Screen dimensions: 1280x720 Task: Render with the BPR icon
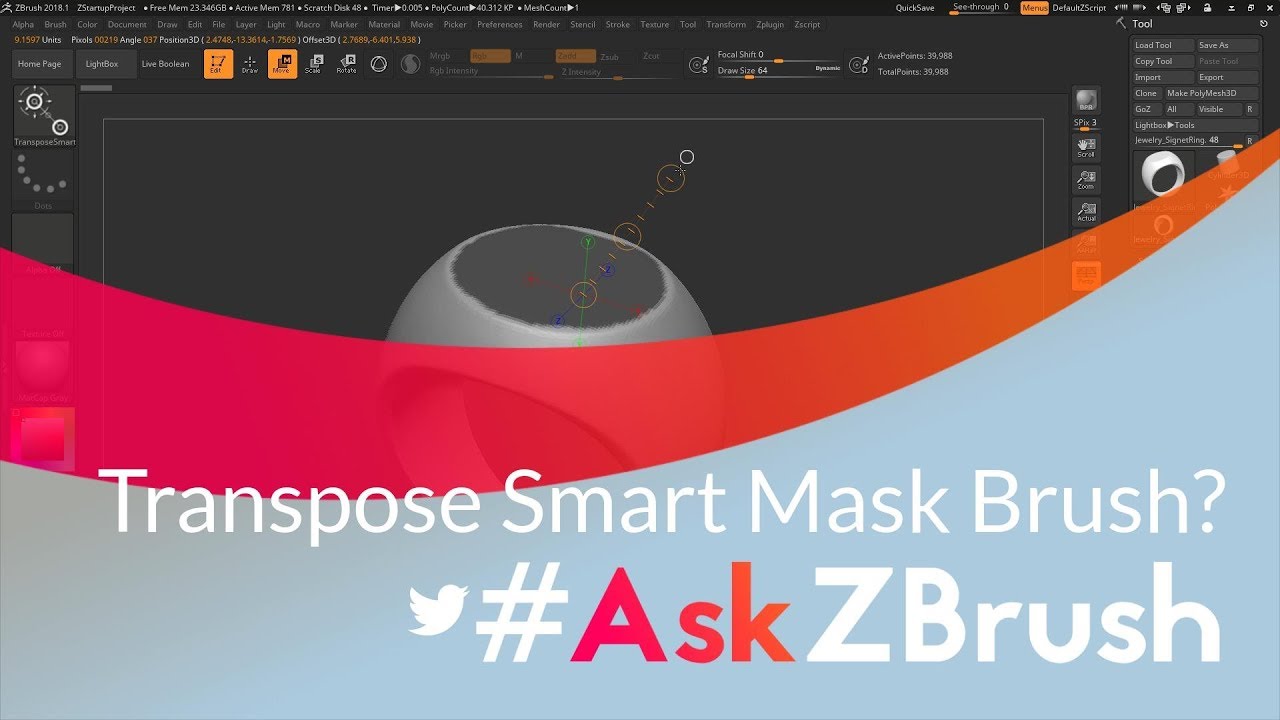1086,101
